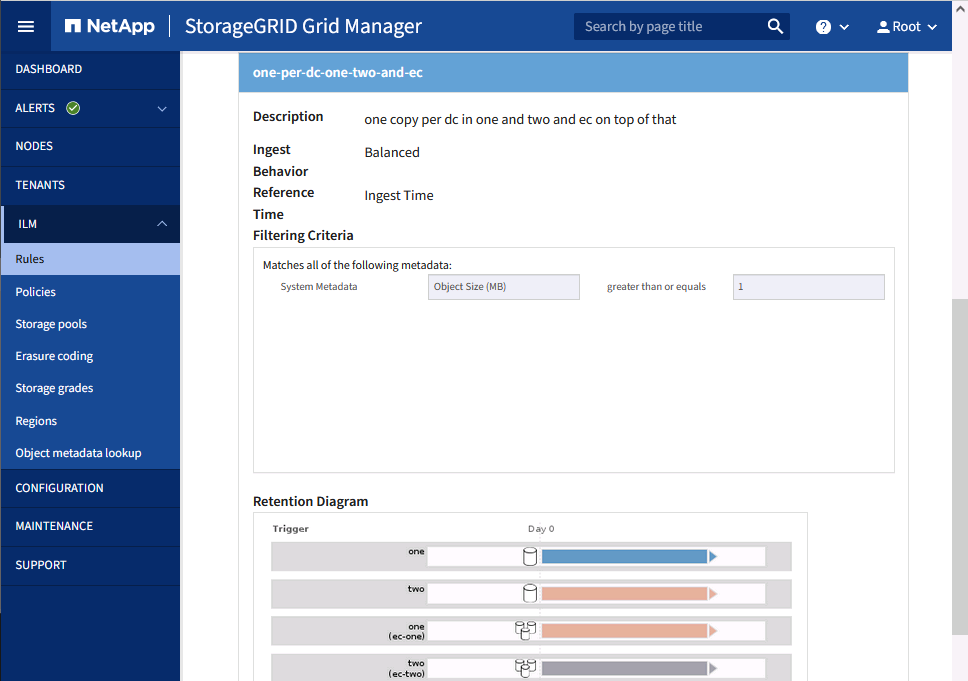Click the search magnifier icon

(775, 26)
